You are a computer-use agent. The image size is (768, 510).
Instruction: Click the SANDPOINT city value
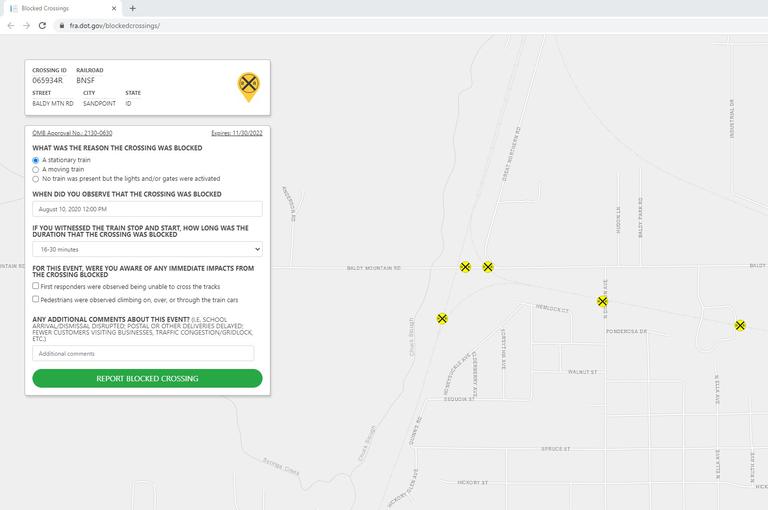point(99,104)
